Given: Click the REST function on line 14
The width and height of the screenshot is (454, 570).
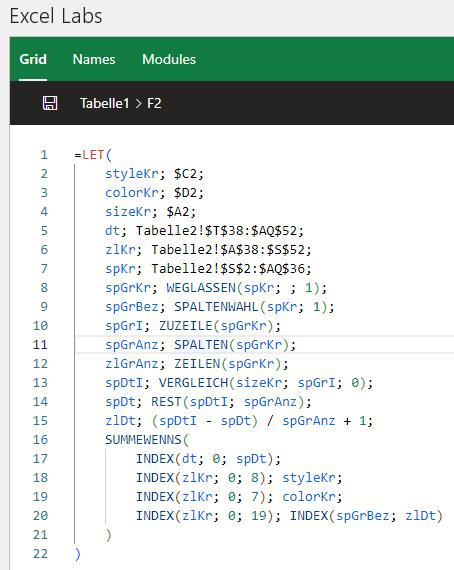Looking at the screenshot, I should click(x=166, y=402).
